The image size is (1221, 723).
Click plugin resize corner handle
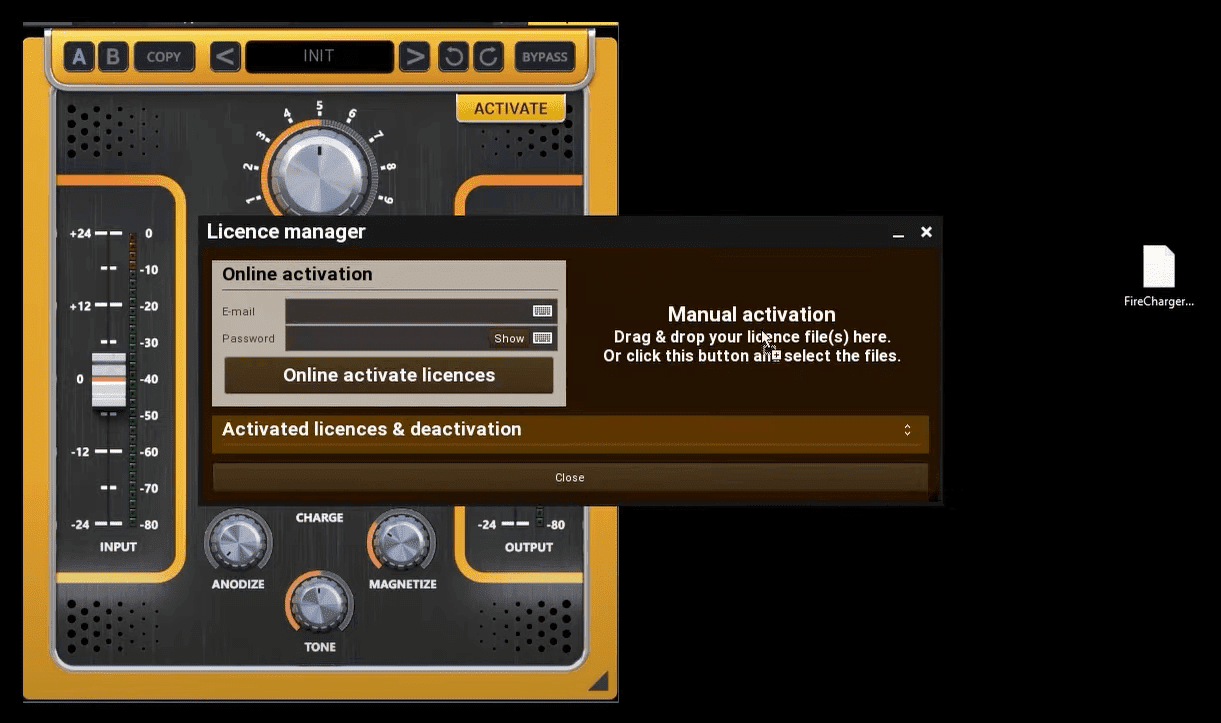598,681
